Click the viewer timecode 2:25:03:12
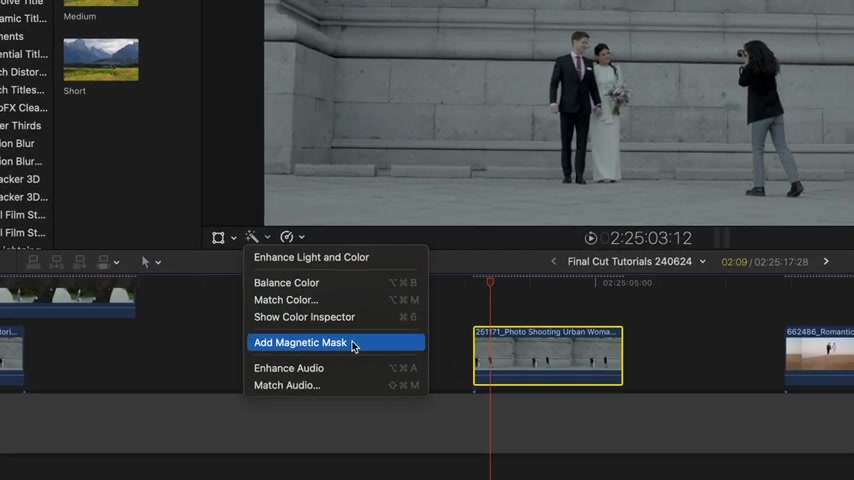The height and width of the screenshot is (480, 854). [651, 238]
